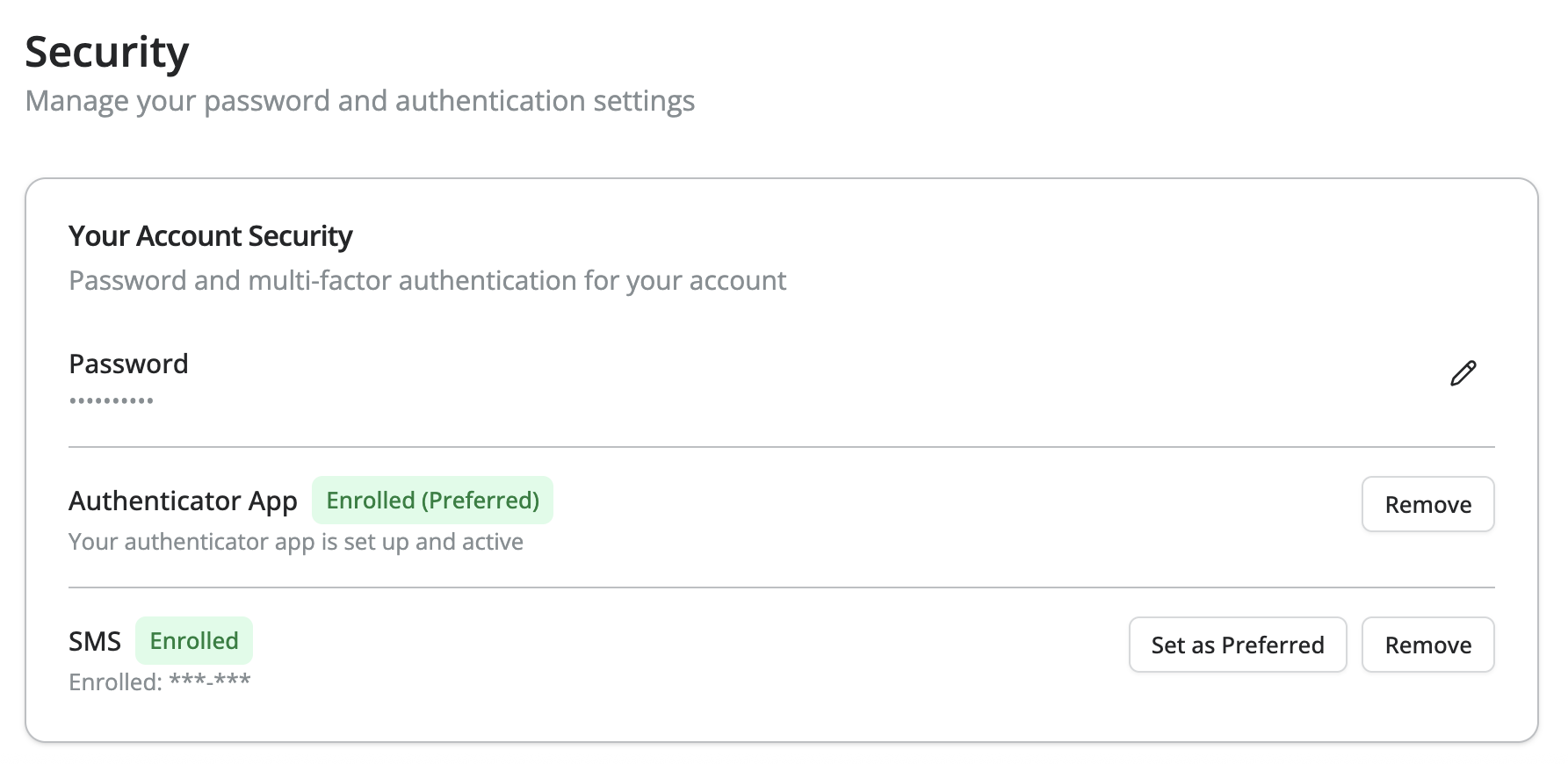Click the authenticator app status text
Viewport: 1568px width, 764px height.
(295, 542)
